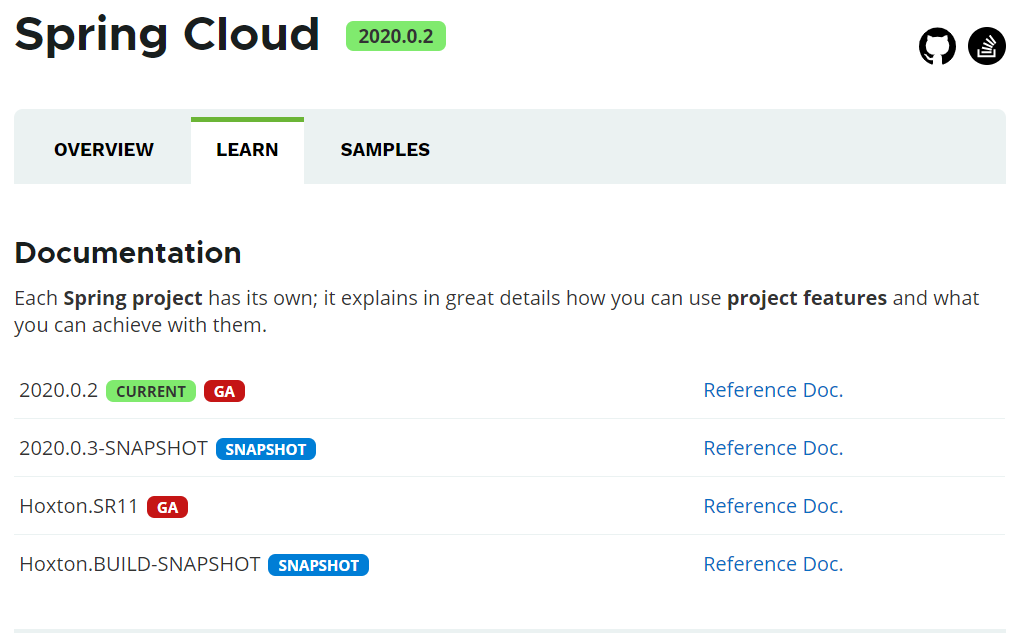
Task: Open Reference Doc. for Hoxton.BUILD-SNAPSHOT
Action: tap(773, 564)
